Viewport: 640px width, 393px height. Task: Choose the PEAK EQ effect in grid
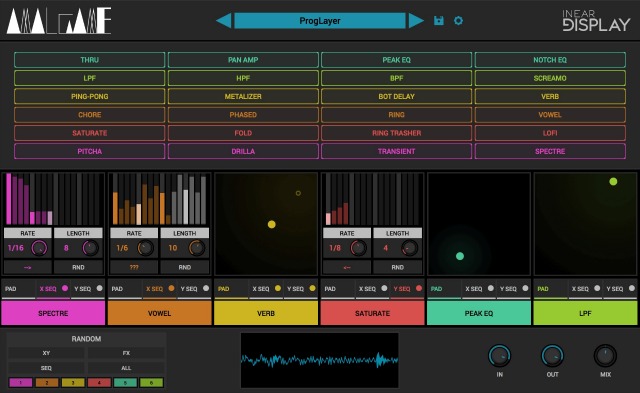coord(396,60)
